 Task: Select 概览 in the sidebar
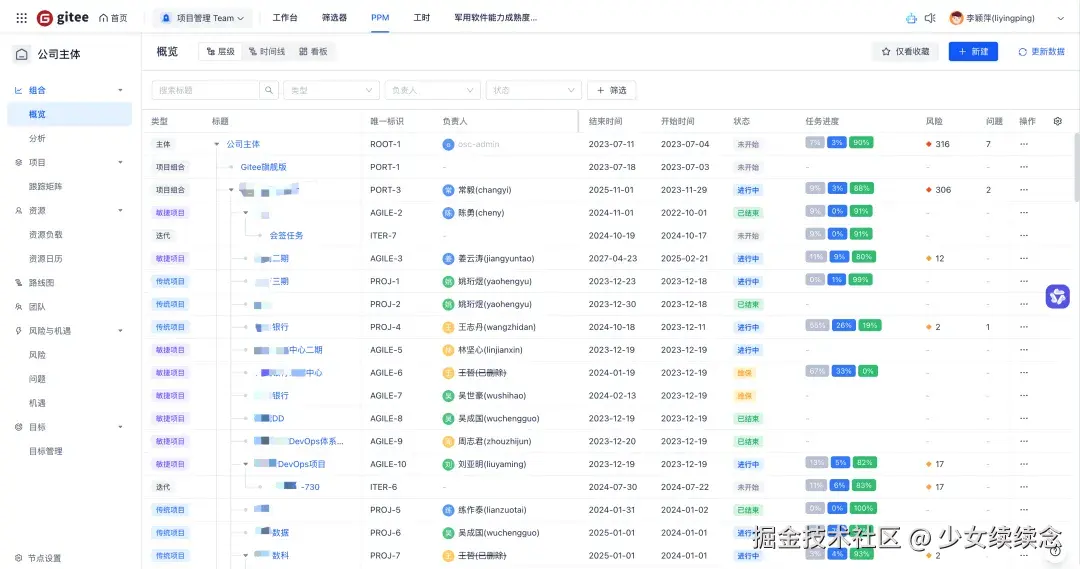70,114
